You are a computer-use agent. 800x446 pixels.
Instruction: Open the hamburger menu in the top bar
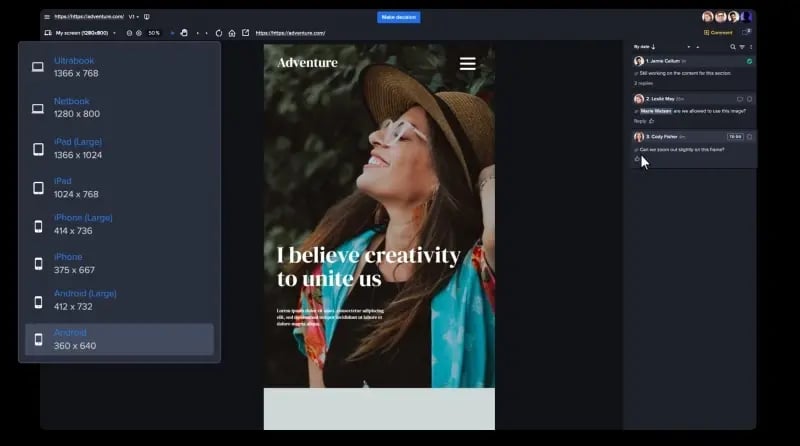(47, 17)
